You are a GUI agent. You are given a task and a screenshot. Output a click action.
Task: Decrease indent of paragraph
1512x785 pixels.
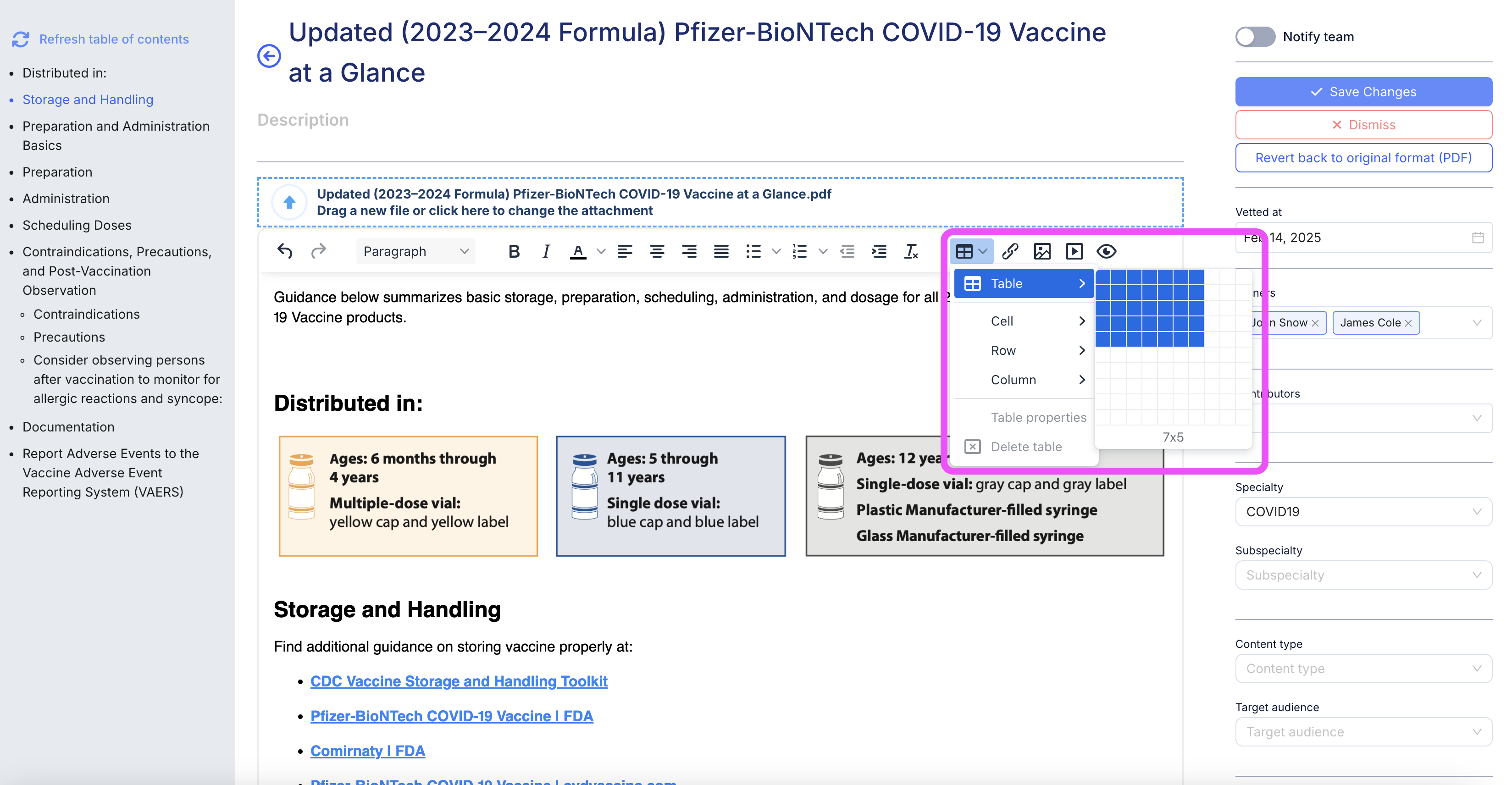847,251
